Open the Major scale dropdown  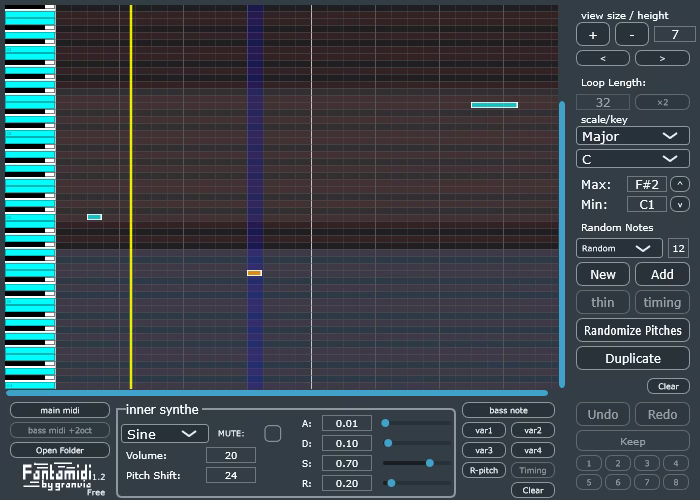[633, 136]
